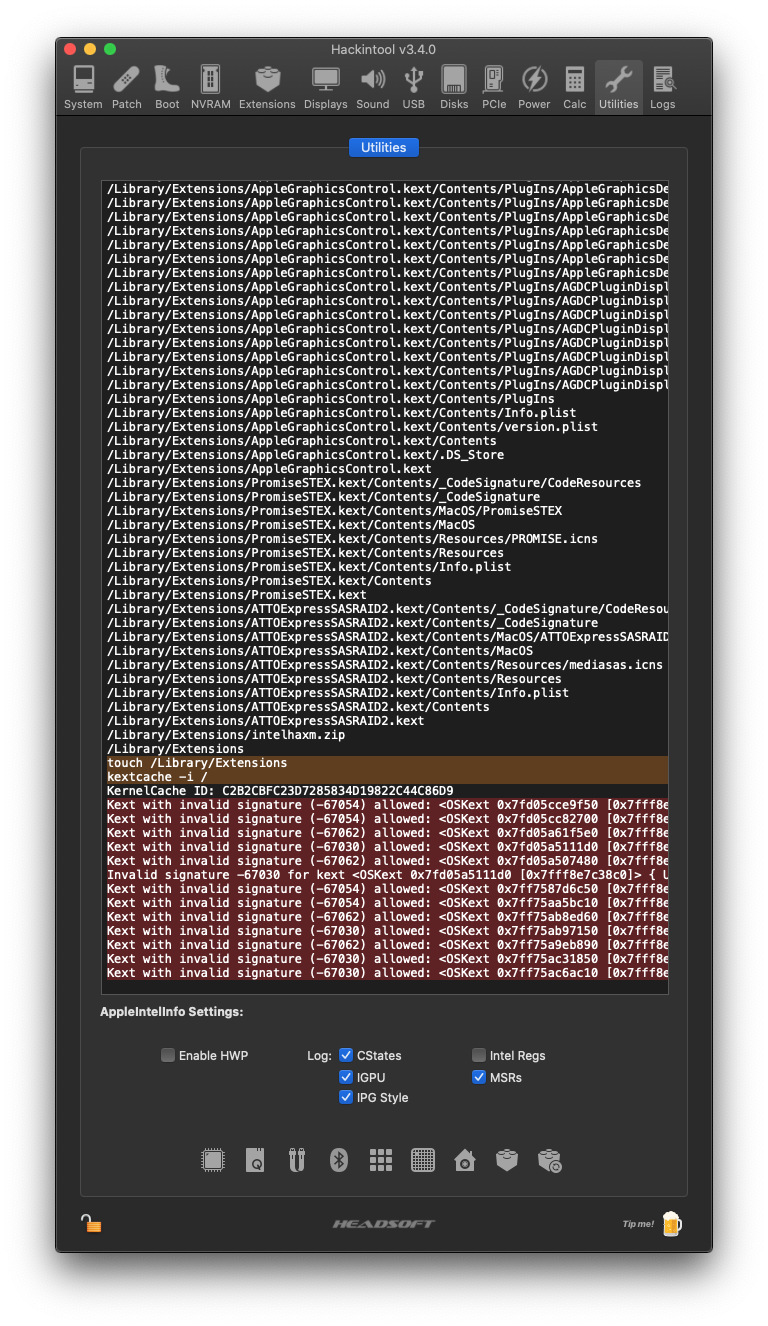The width and height of the screenshot is (768, 1326).
Task: Open the Calc section
Action: click(575, 87)
